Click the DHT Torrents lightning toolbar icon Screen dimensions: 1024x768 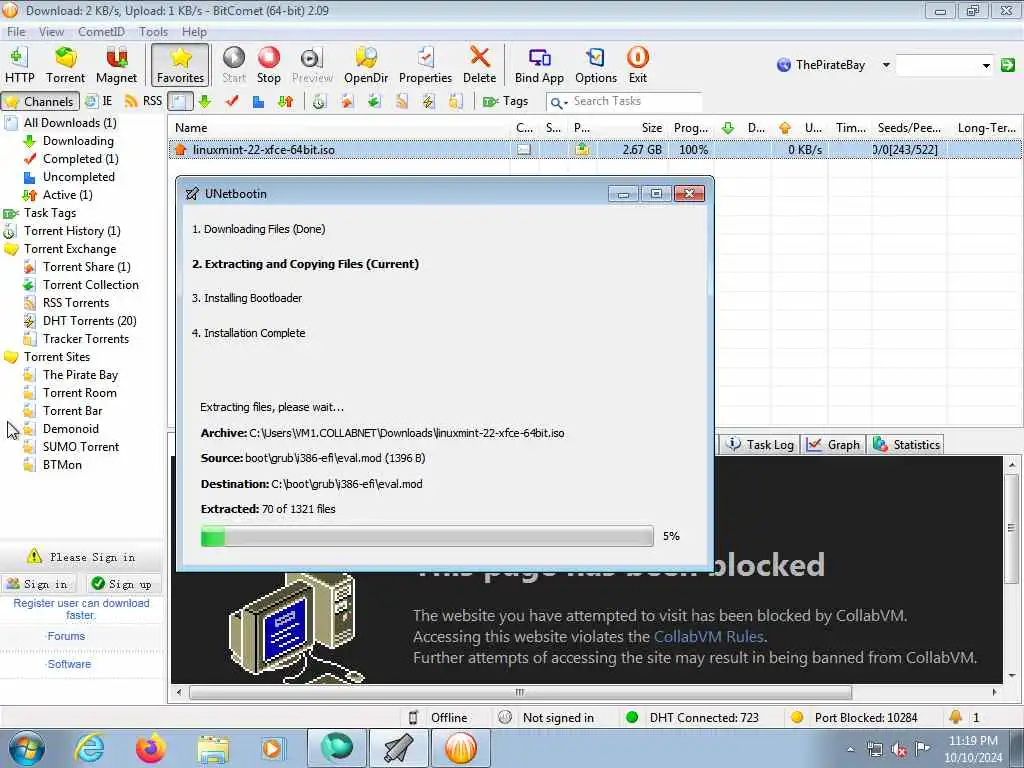point(428,101)
